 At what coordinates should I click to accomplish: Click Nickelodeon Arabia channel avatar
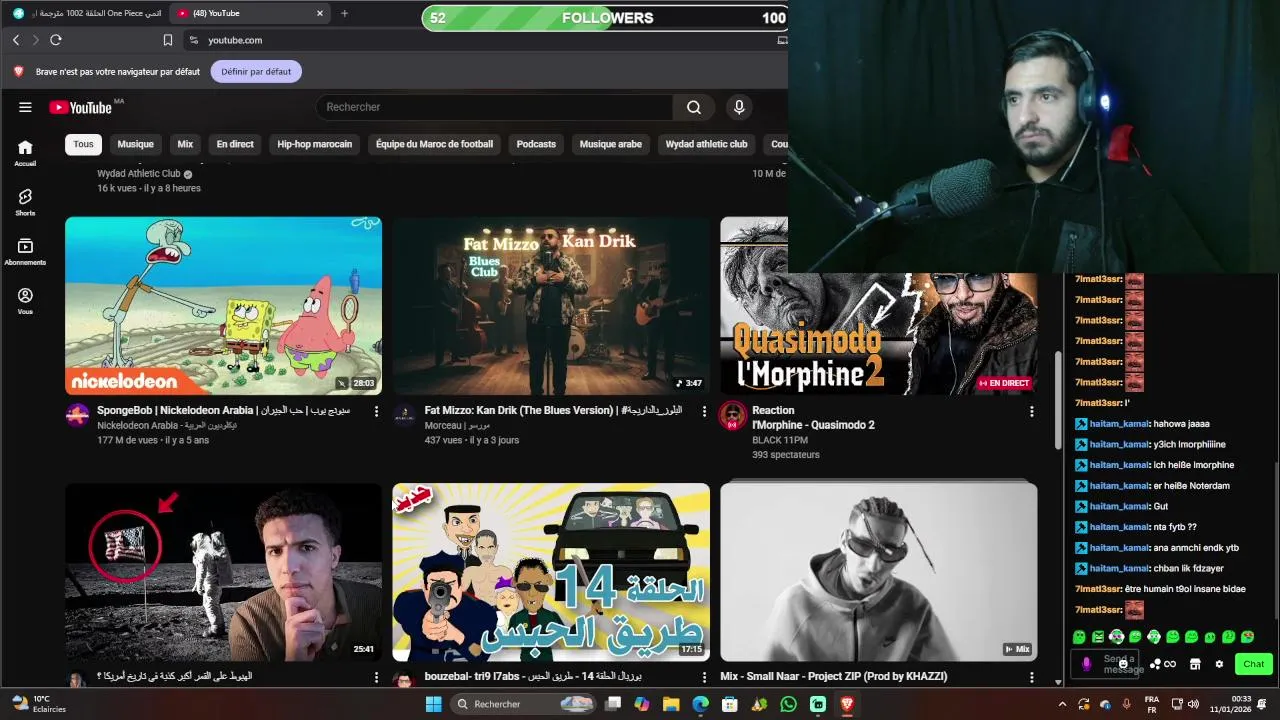click(x=77, y=415)
